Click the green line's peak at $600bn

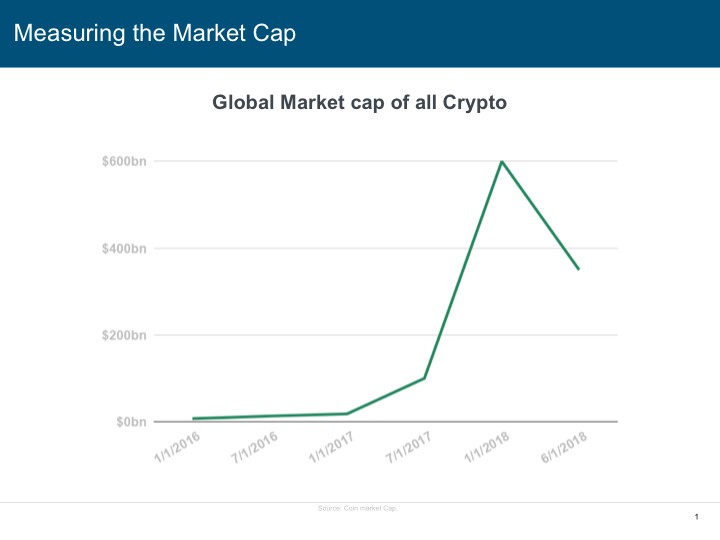(x=501, y=162)
